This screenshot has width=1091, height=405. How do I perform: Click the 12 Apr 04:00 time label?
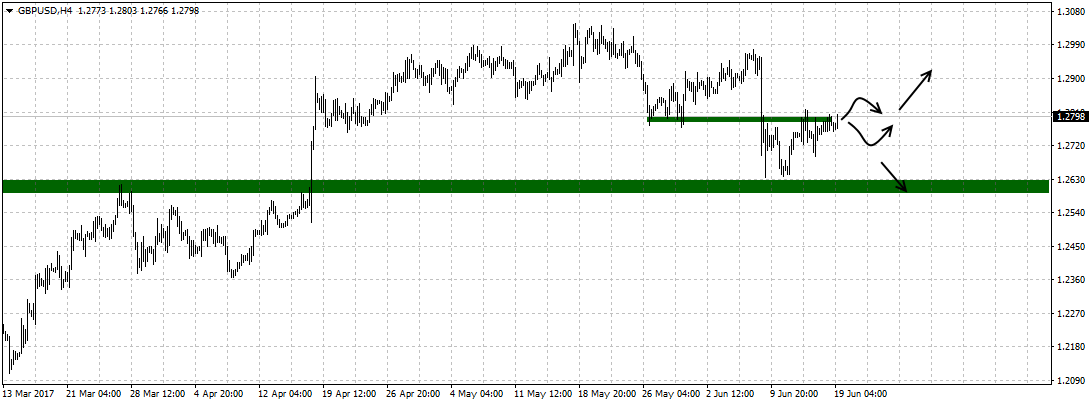(x=286, y=394)
